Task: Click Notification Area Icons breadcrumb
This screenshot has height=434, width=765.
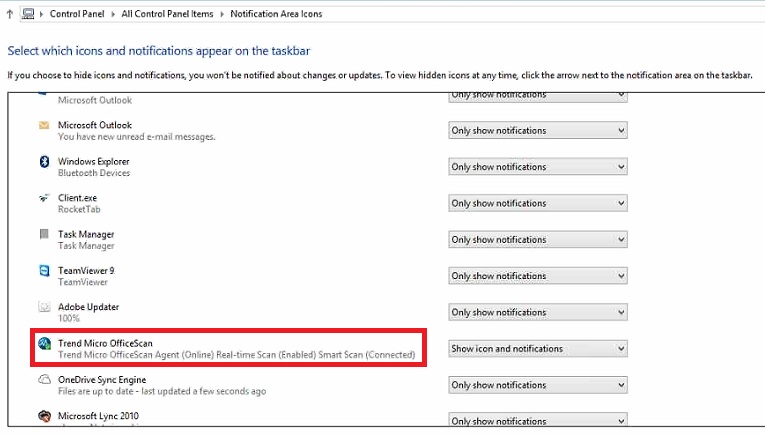Action: (276, 14)
